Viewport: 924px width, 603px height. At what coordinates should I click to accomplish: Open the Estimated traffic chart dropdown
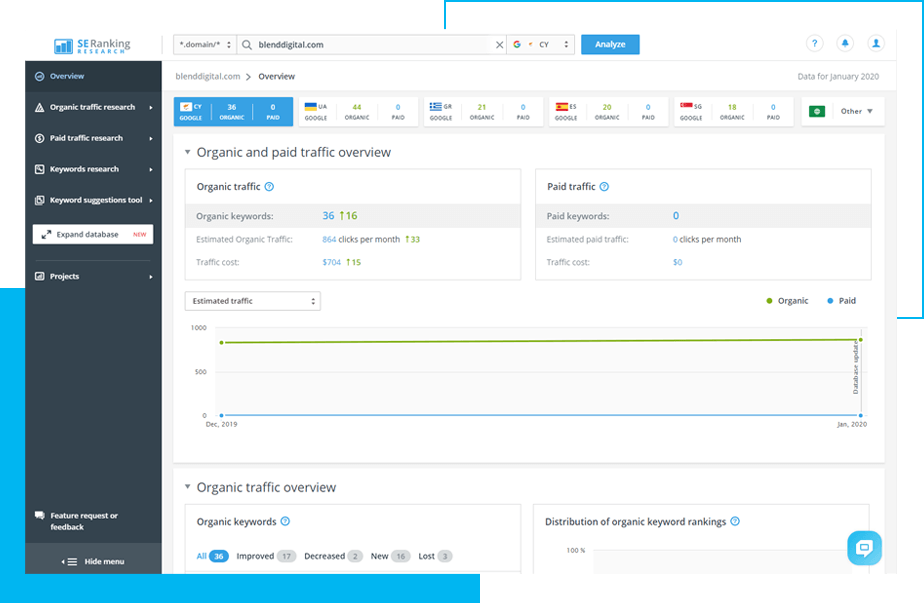[252, 301]
